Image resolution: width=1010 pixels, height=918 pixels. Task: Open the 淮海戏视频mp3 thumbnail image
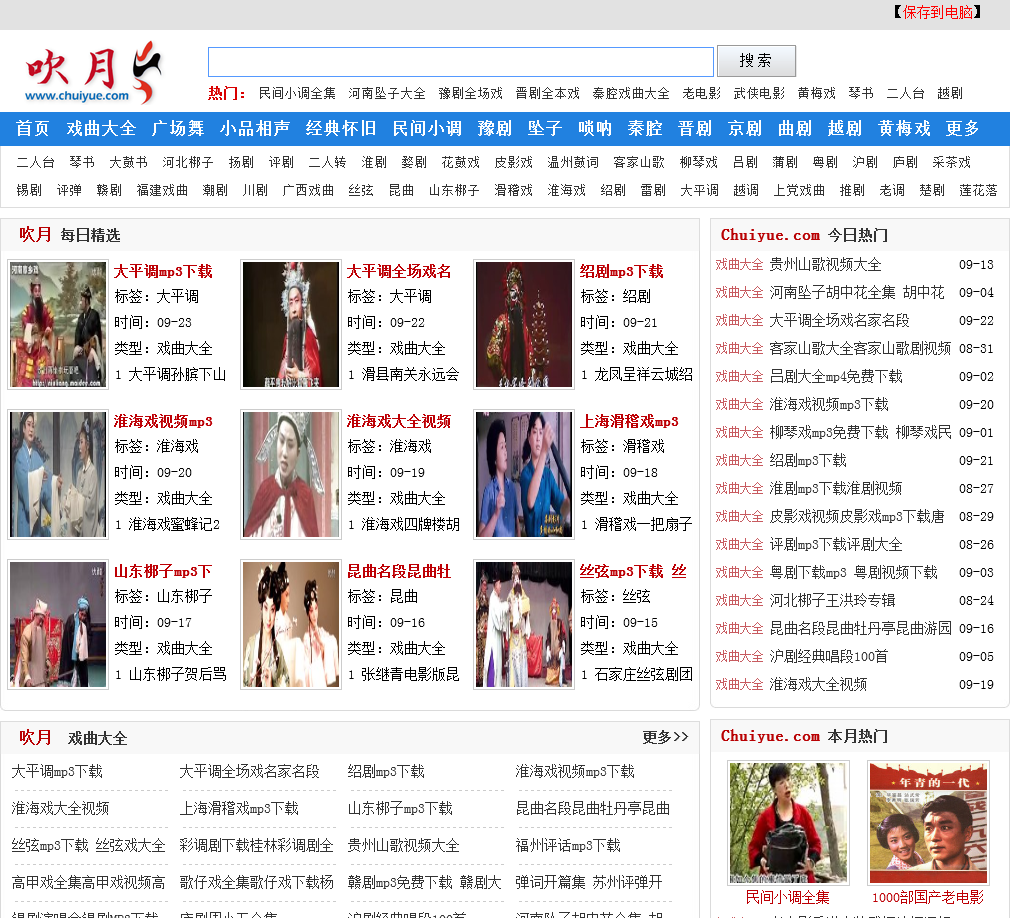tap(58, 474)
